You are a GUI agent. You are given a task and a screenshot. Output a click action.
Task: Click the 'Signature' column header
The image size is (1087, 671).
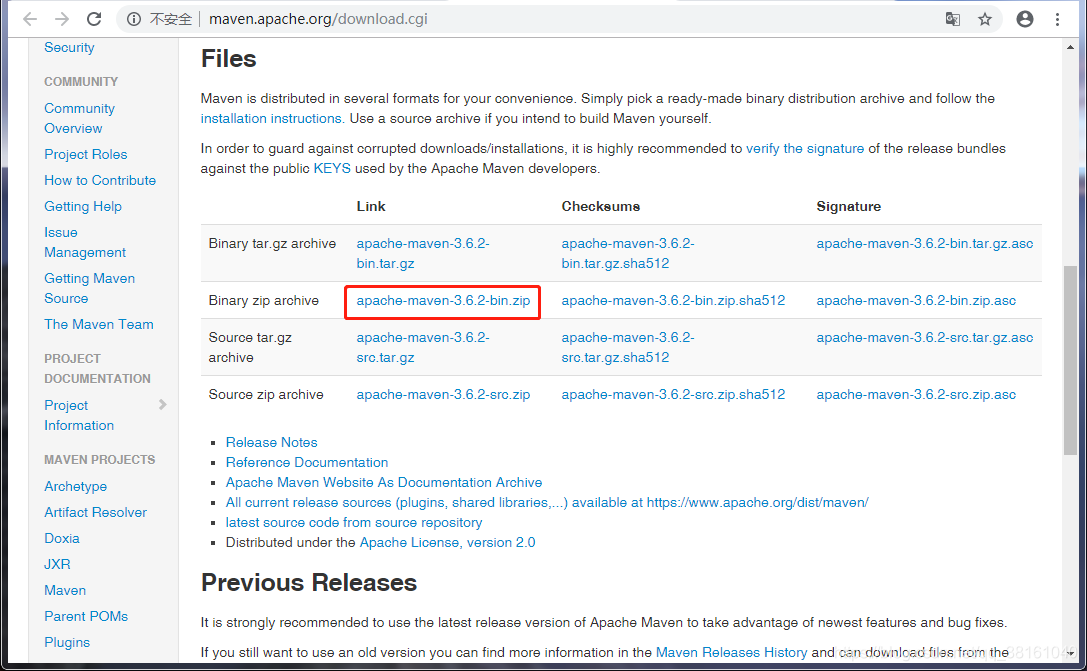(849, 207)
